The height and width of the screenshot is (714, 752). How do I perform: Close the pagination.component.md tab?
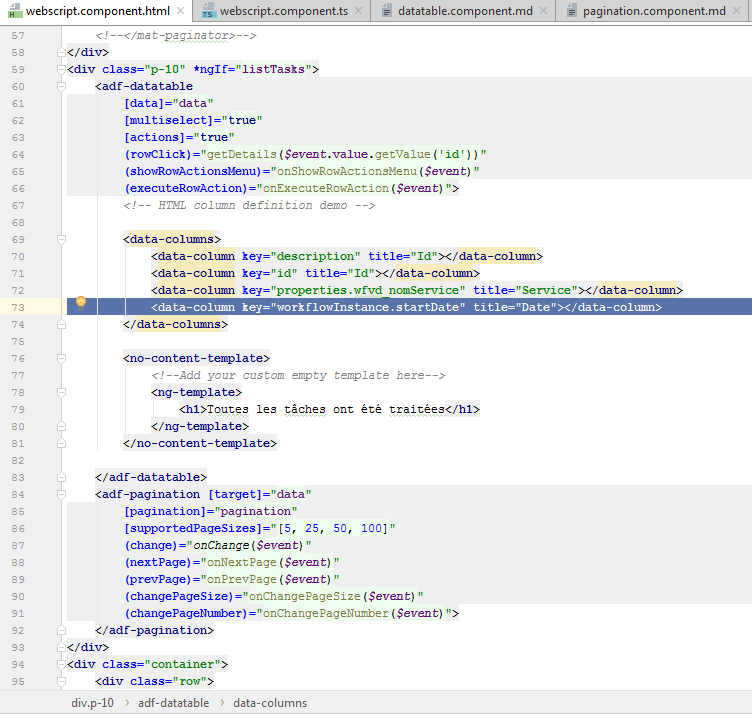point(737,11)
